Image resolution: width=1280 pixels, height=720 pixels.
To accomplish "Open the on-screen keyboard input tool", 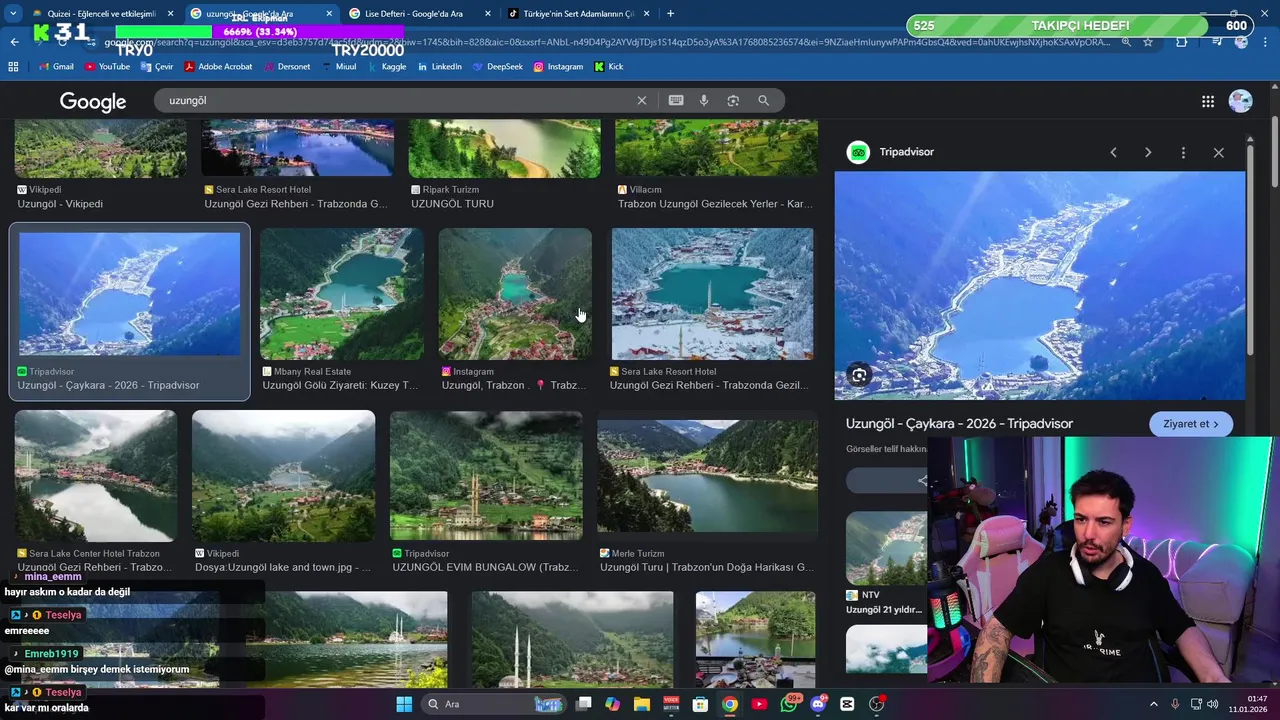I will pos(676,100).
